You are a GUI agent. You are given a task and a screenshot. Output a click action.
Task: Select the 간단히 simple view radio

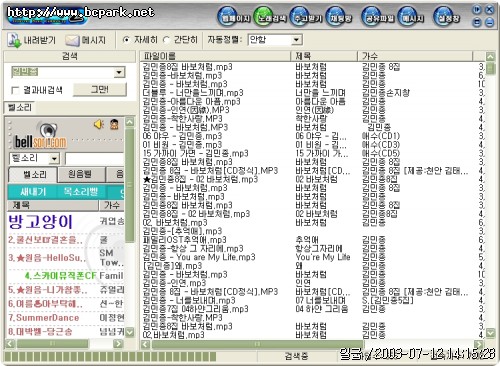[166, 40]
